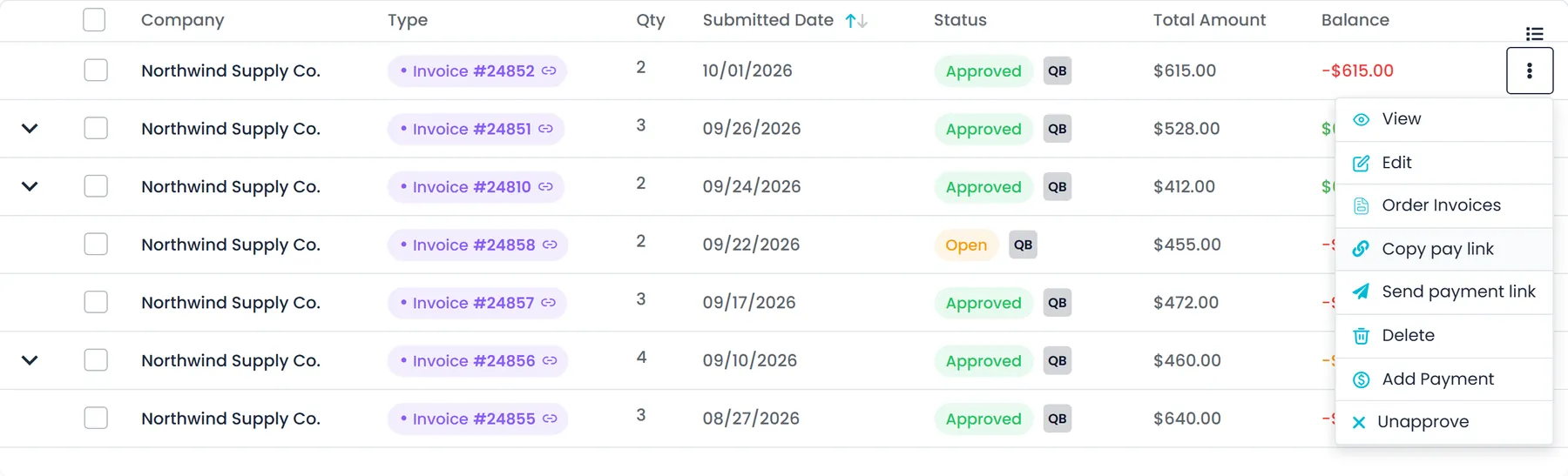Click the Balance column header
This screenshot has width=1568, height=476.
tap(1355, 20)
